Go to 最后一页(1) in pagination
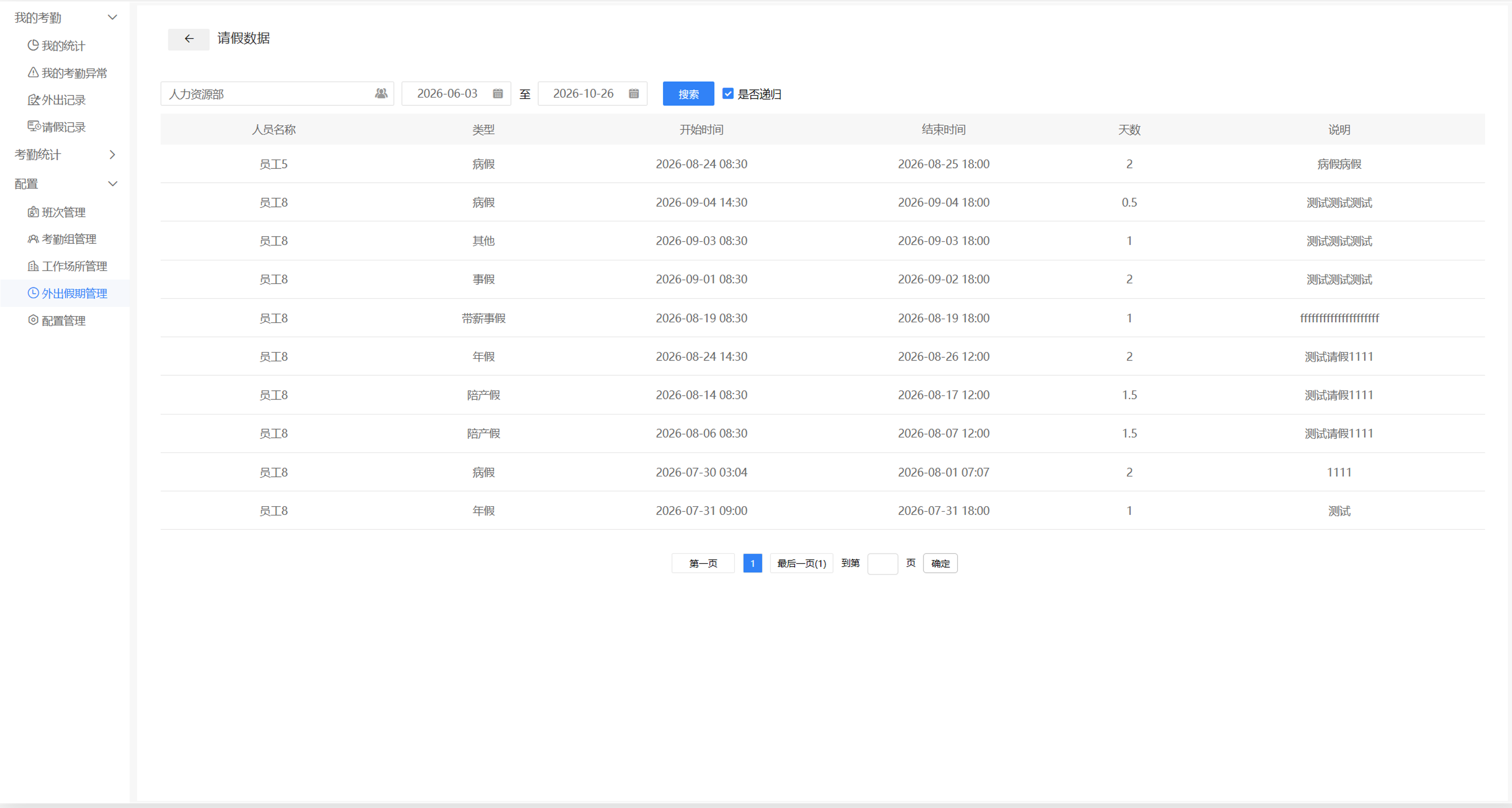 801,563
